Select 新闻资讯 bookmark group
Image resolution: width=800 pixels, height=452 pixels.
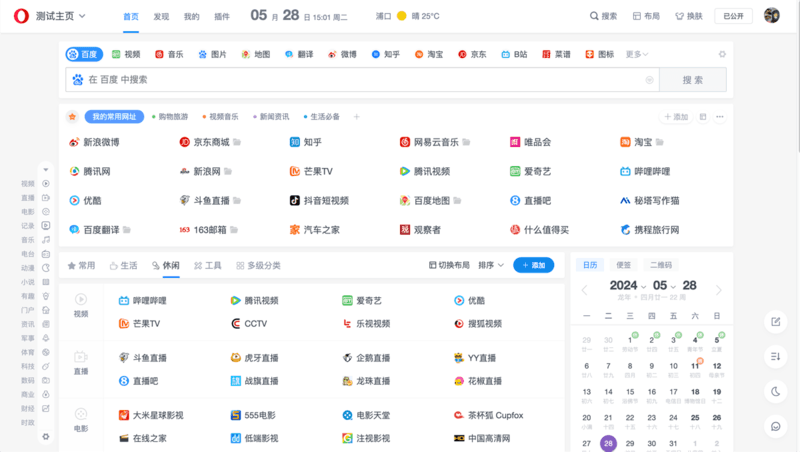[271, 117]
